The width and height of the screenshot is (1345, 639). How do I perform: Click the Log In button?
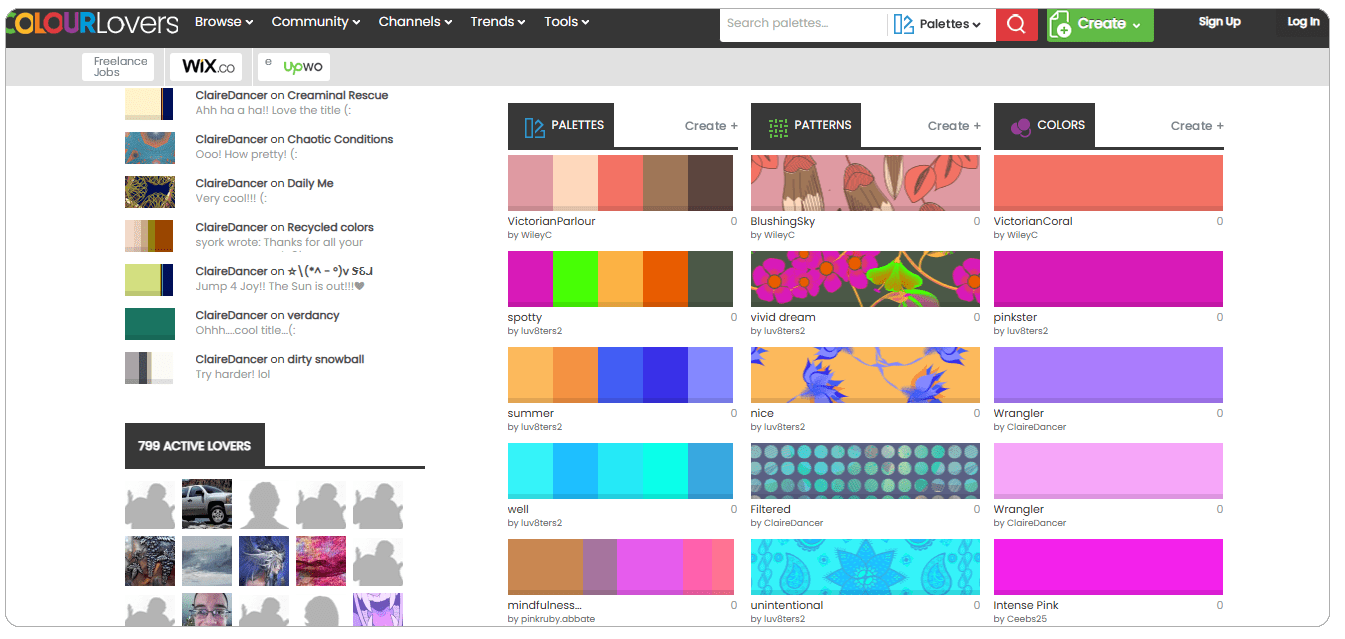click(1302, 22)
